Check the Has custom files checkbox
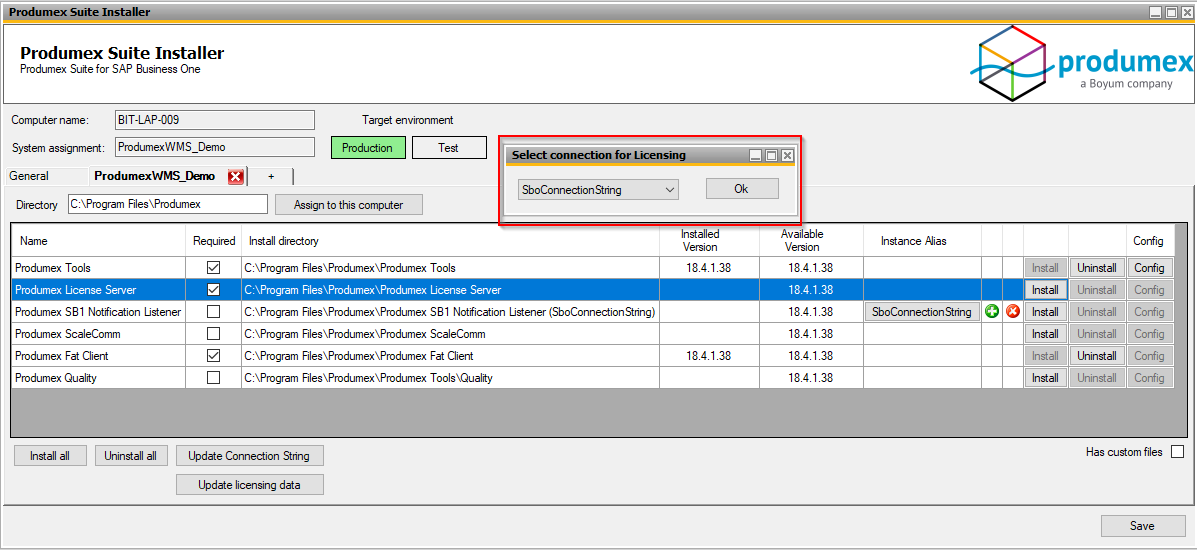 (x=1177, y=451)
